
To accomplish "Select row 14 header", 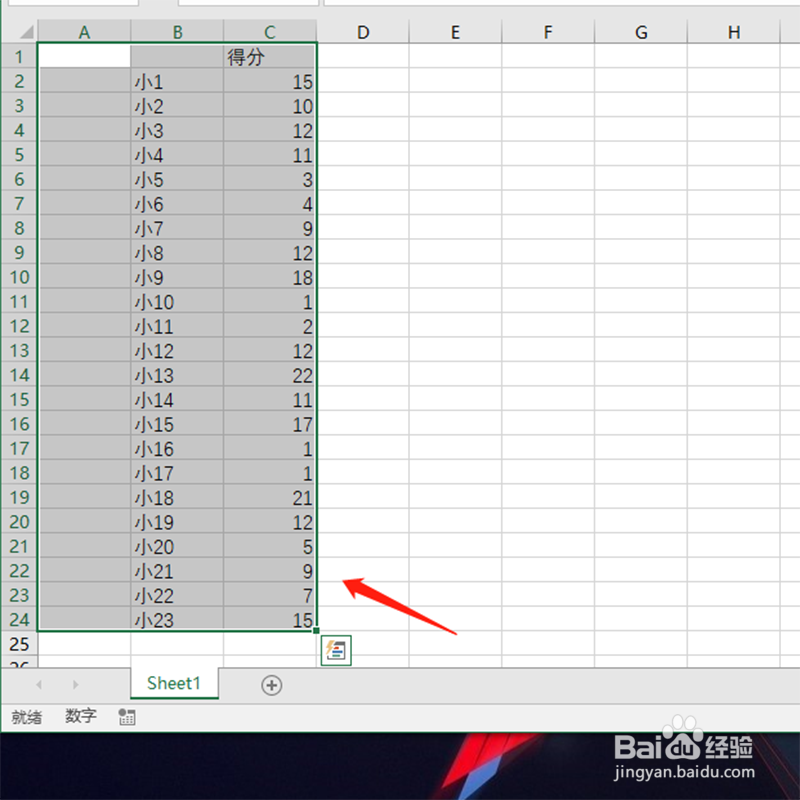I will point(19,374).
